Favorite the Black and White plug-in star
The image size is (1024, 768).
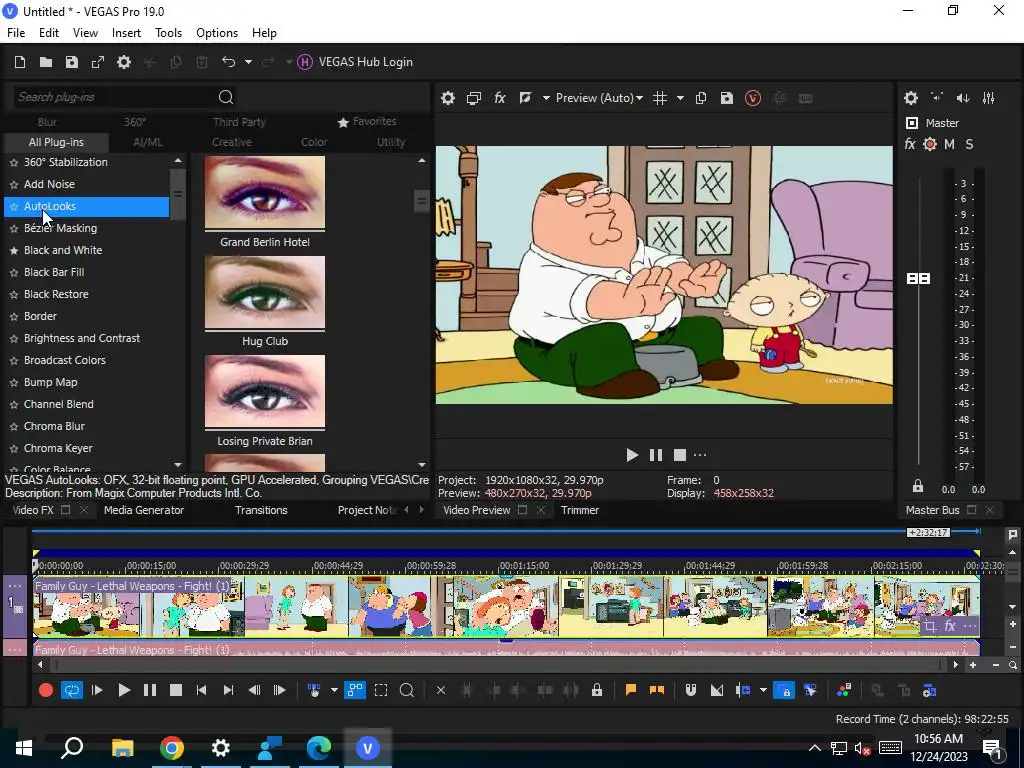click(x=14, y=250)
